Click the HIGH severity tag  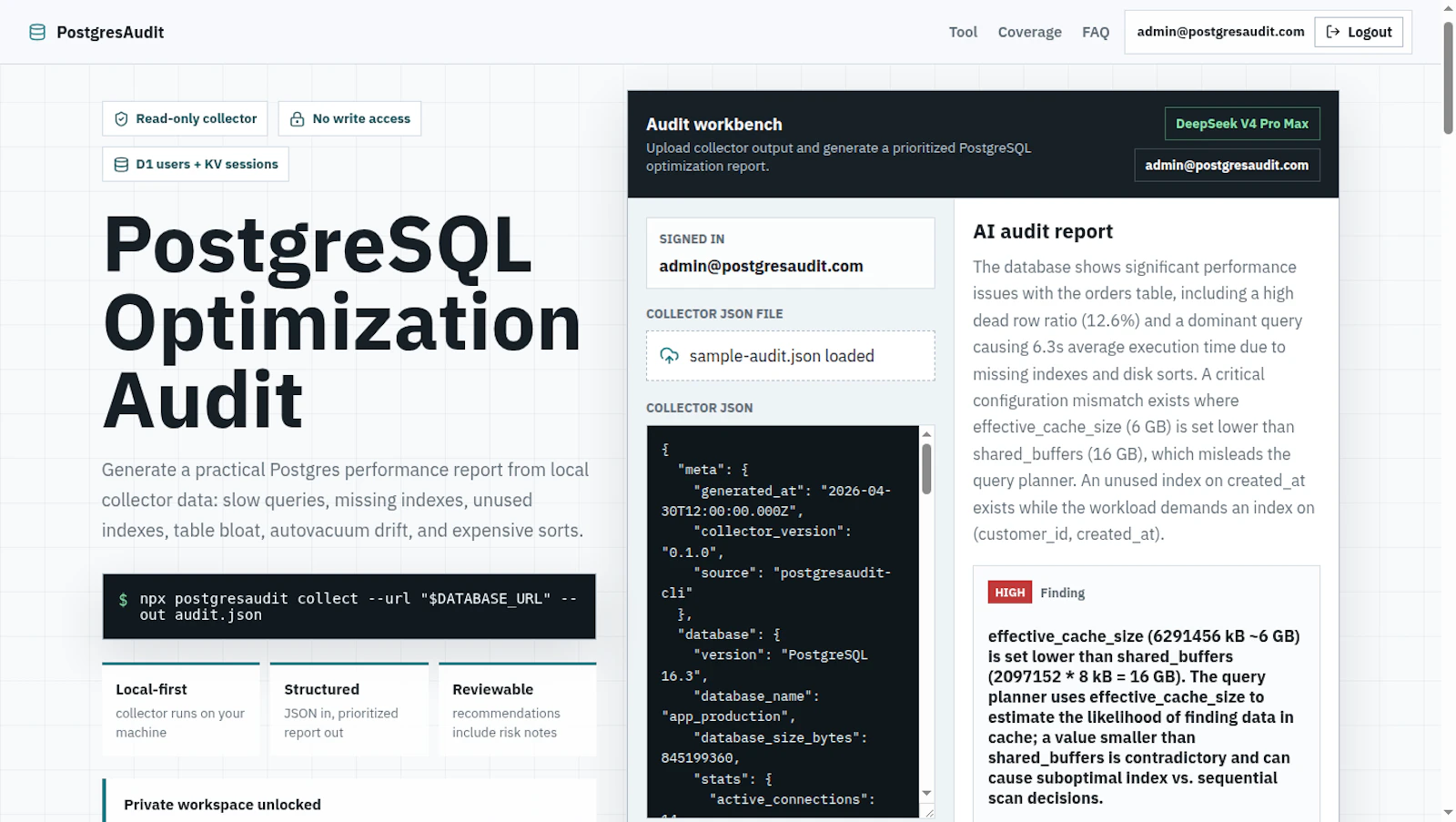1009,593
